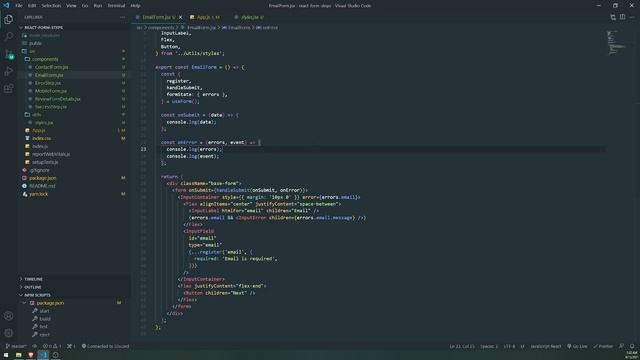This screenshot has height=360, width=640.
Task: Open the feedback icon in status bar
Action: [x=621, y=346]
